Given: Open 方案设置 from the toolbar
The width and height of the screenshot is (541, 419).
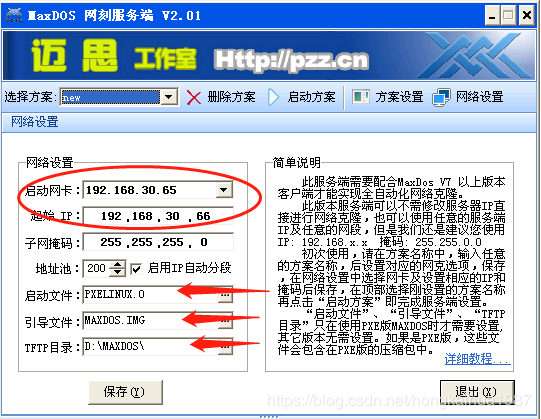Looking at the screenshot, I should pyautogui.click(x=399, y=97).
